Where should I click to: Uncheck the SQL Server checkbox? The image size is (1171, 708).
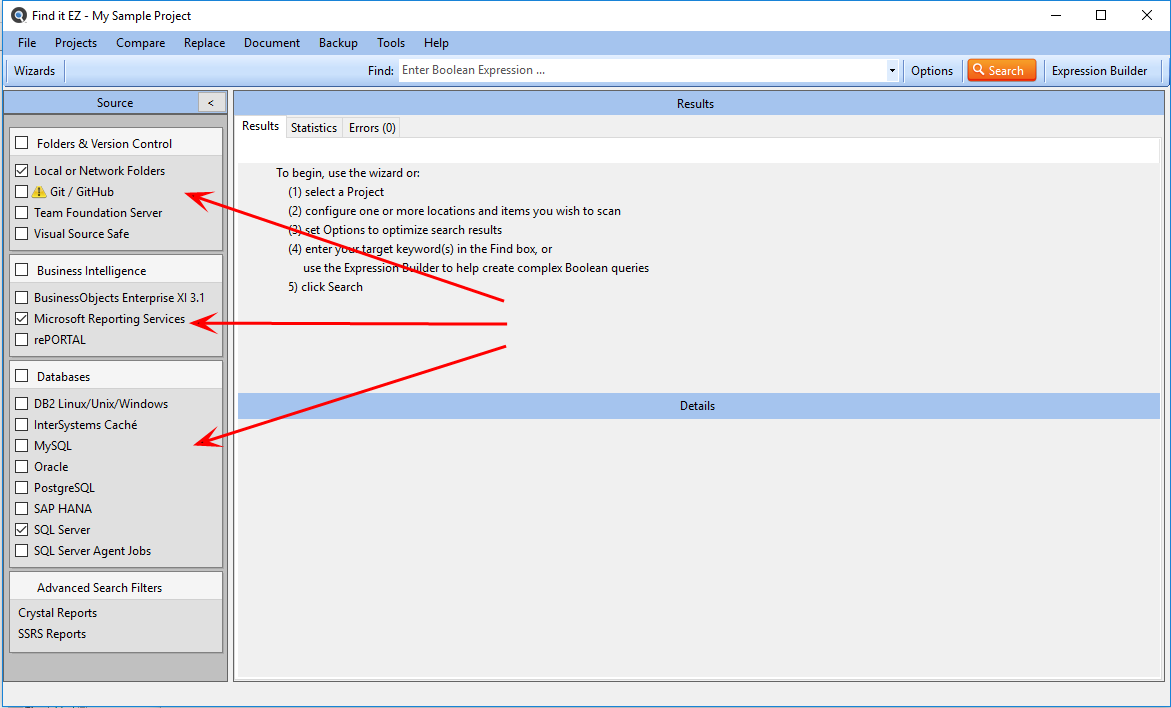point(22,530)
